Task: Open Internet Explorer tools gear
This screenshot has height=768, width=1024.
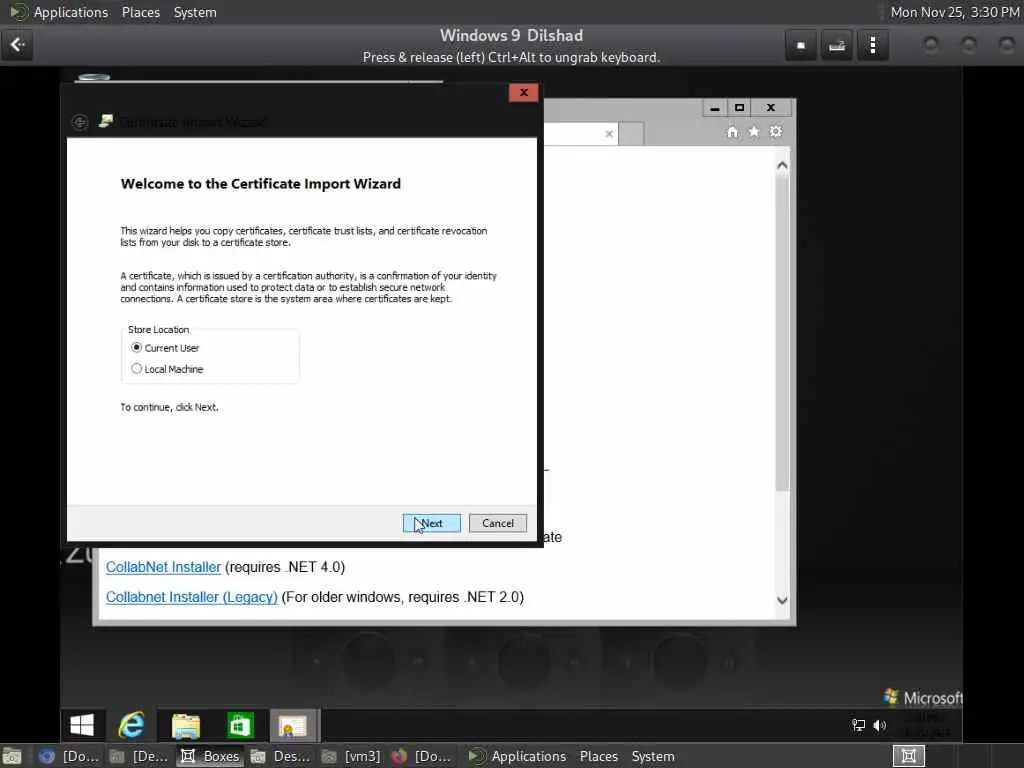Action: [776, 133]
